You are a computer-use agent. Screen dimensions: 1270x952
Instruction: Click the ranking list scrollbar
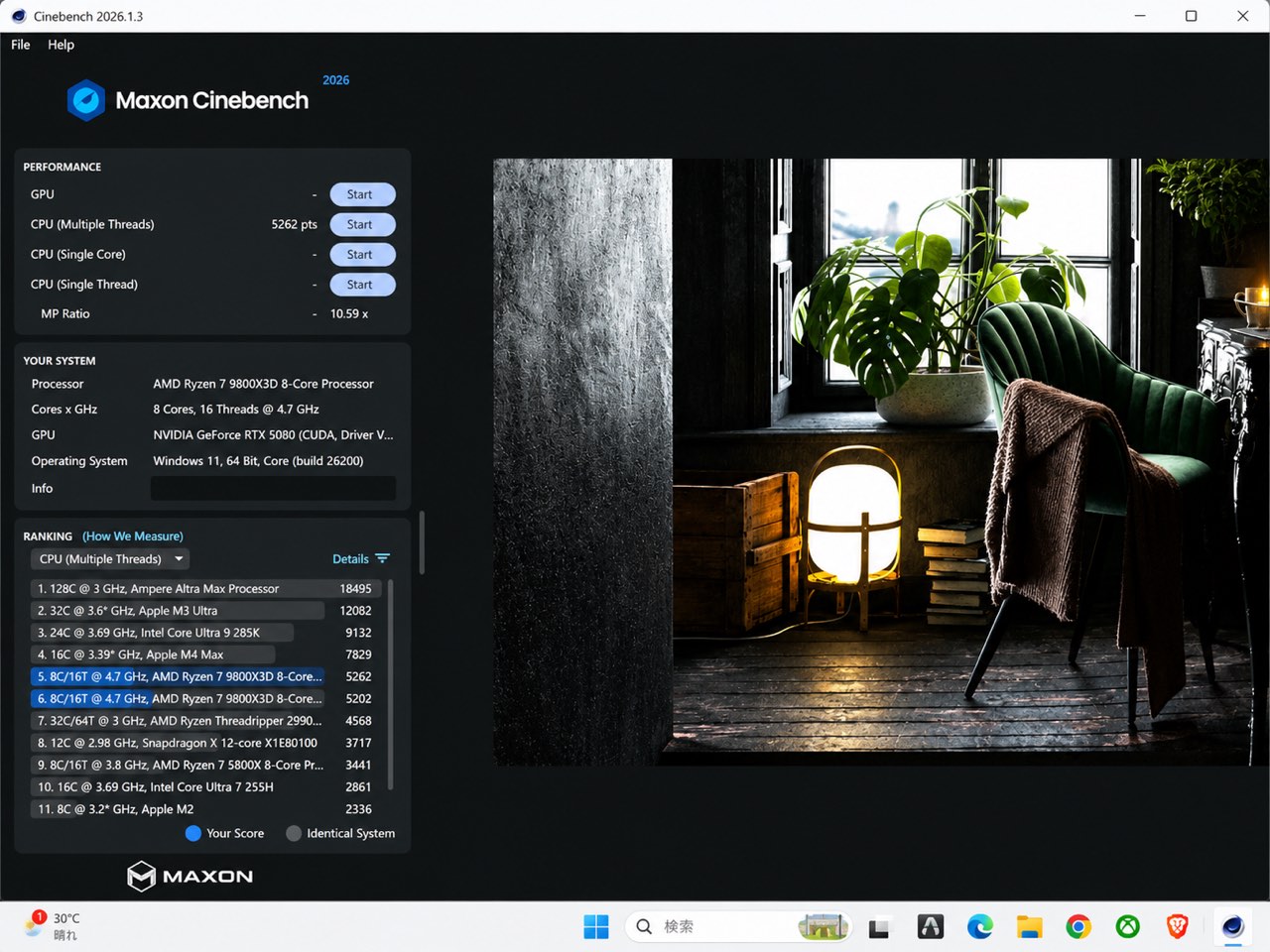click(x=390, y=684)
